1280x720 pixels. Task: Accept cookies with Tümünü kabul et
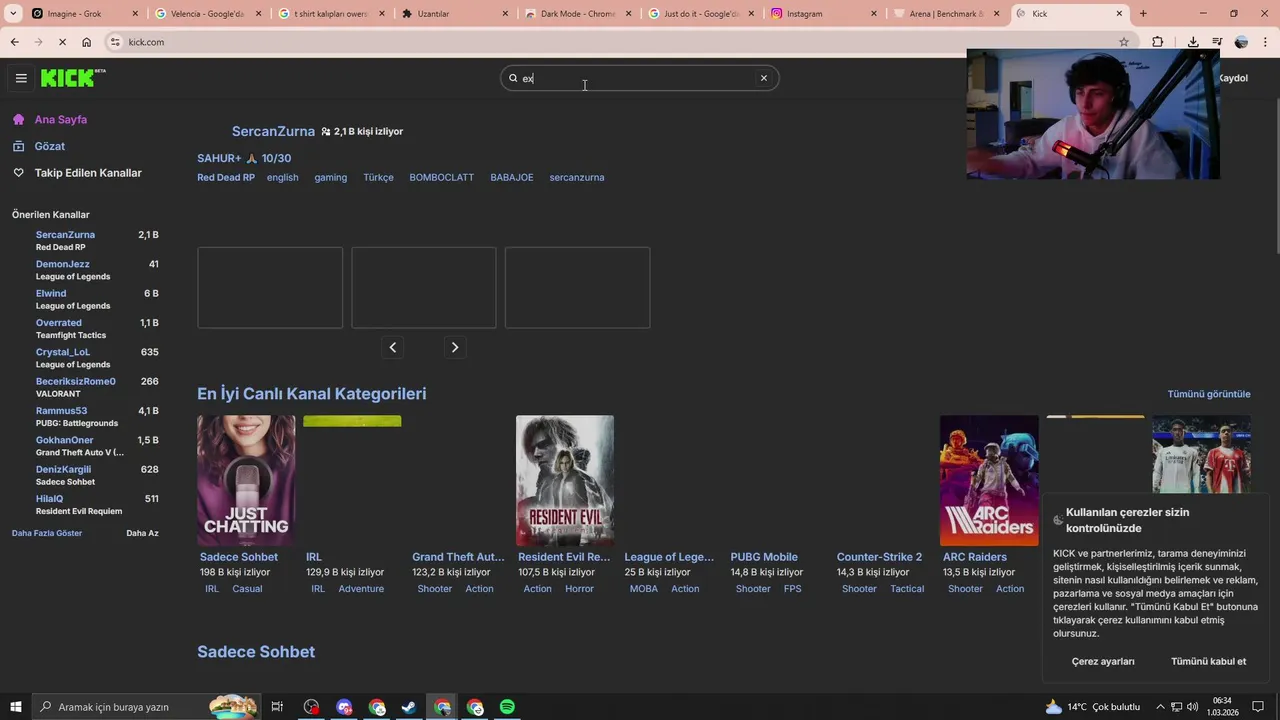point(1208,661)
